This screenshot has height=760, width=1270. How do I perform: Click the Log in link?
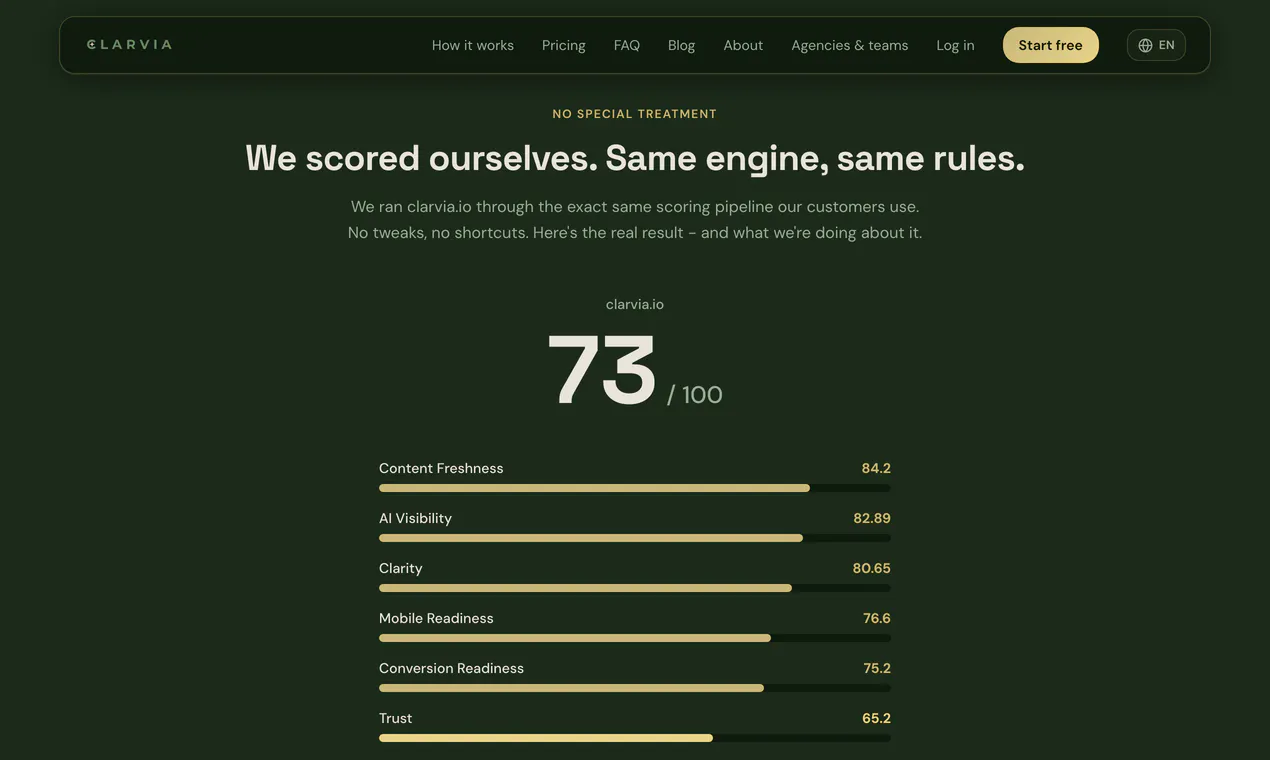click(x=956, y=45)
